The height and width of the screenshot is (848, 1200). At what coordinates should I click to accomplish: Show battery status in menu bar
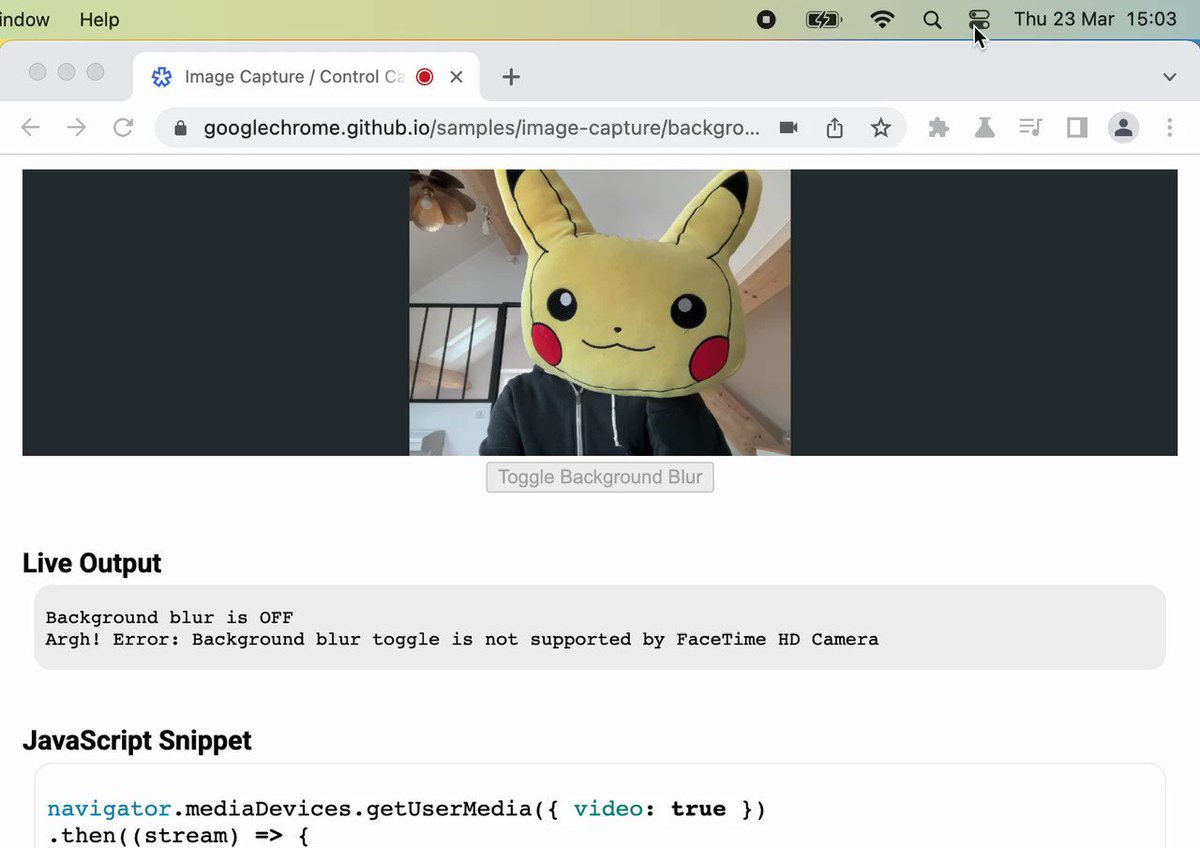[824, 19]
